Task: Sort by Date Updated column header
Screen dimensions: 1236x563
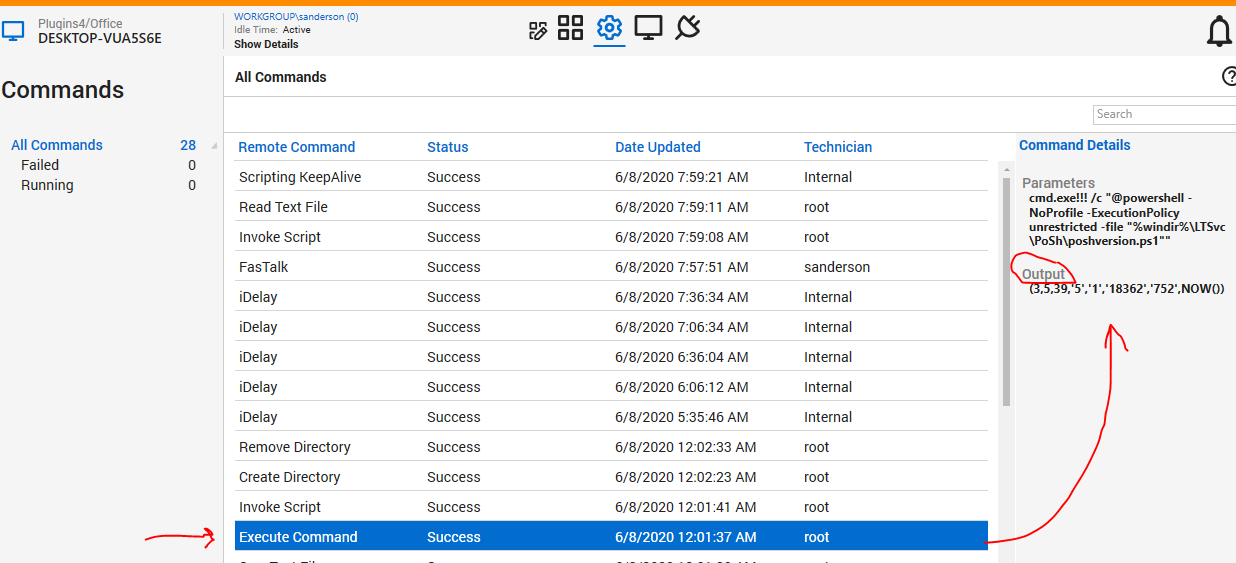Action: pos(657,147)
